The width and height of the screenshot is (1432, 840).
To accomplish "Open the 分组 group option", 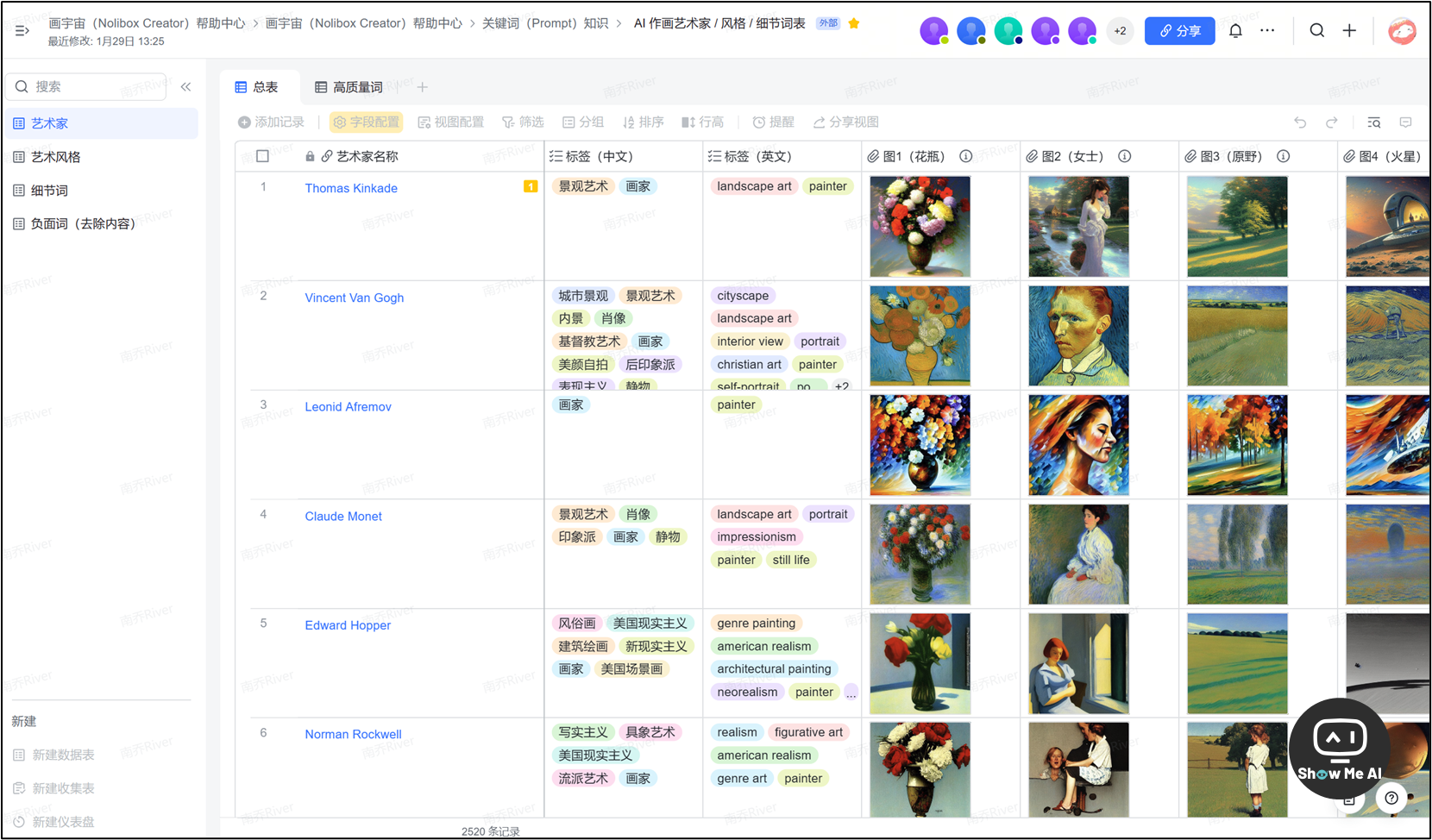I will pyautogui.click(x=583, y=122).
